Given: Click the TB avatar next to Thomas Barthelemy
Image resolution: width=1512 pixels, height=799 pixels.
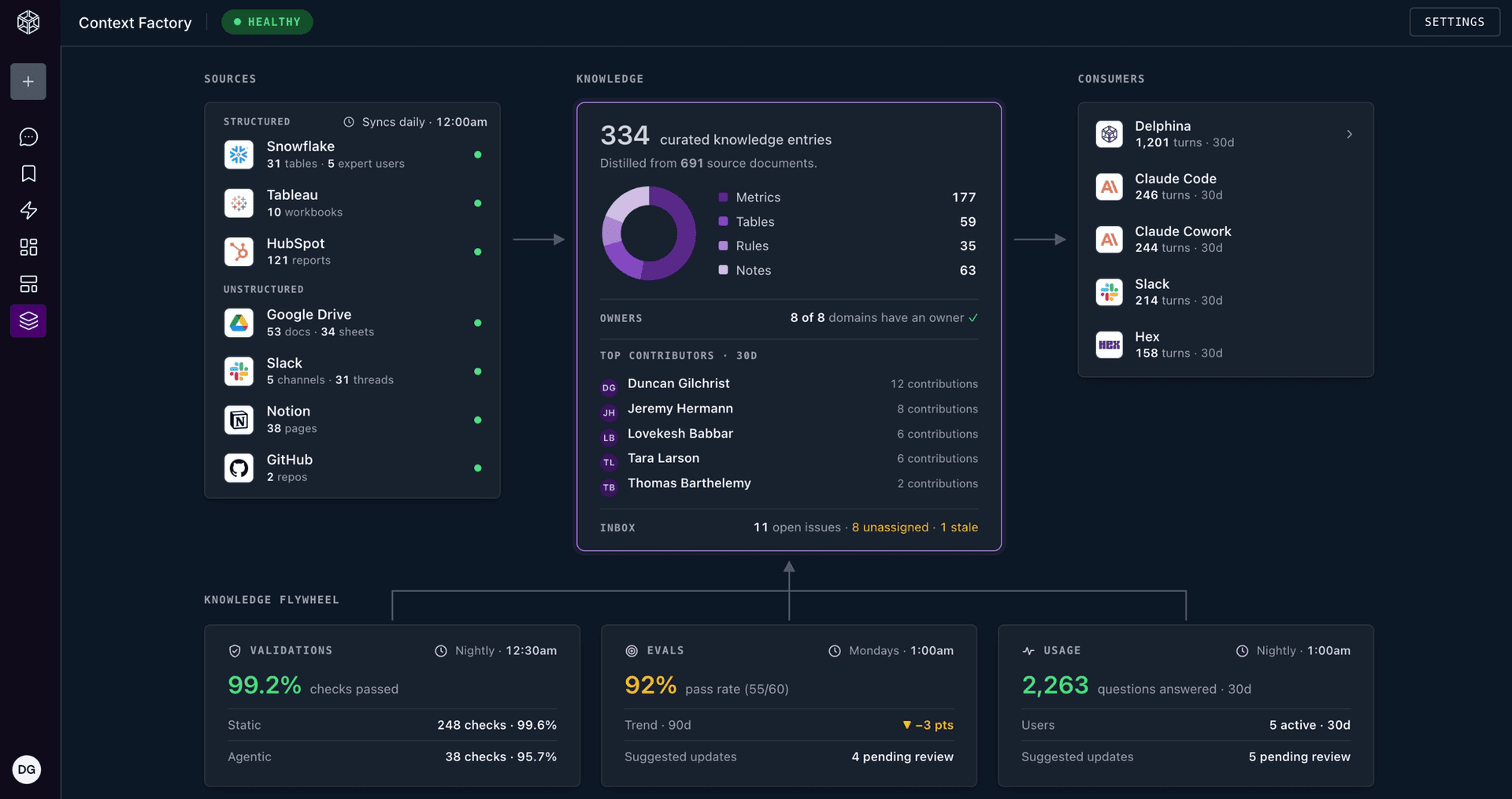Looking at the screenshot, I should click(609, 487).
